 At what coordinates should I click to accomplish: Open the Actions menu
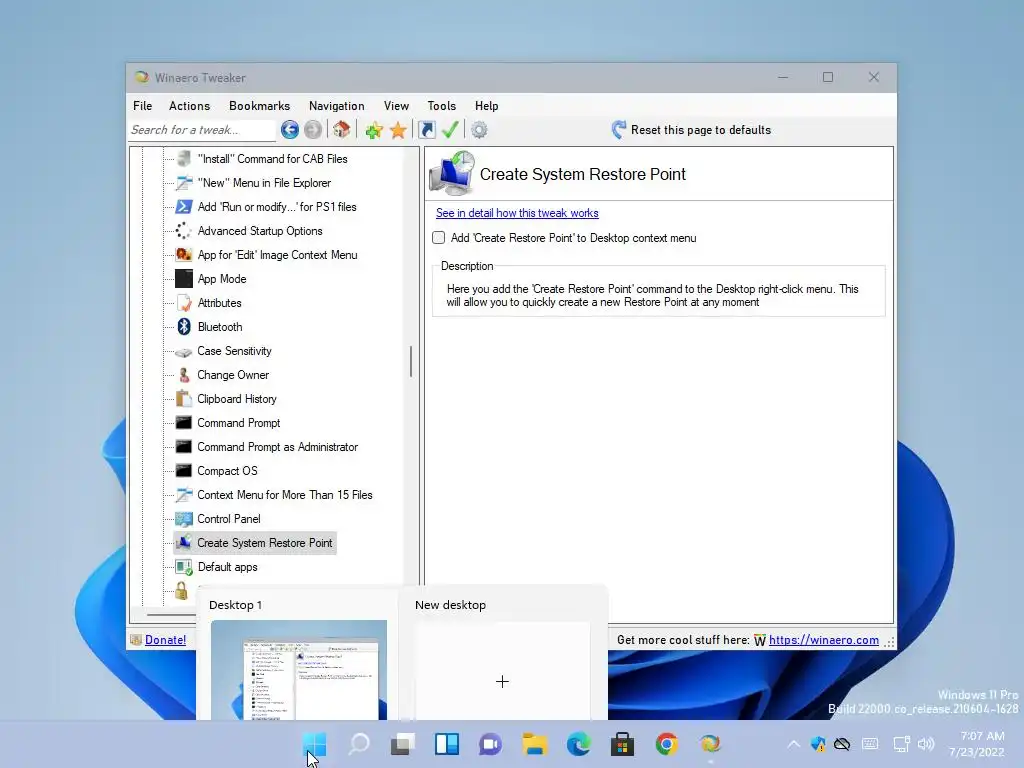(189, 106)
